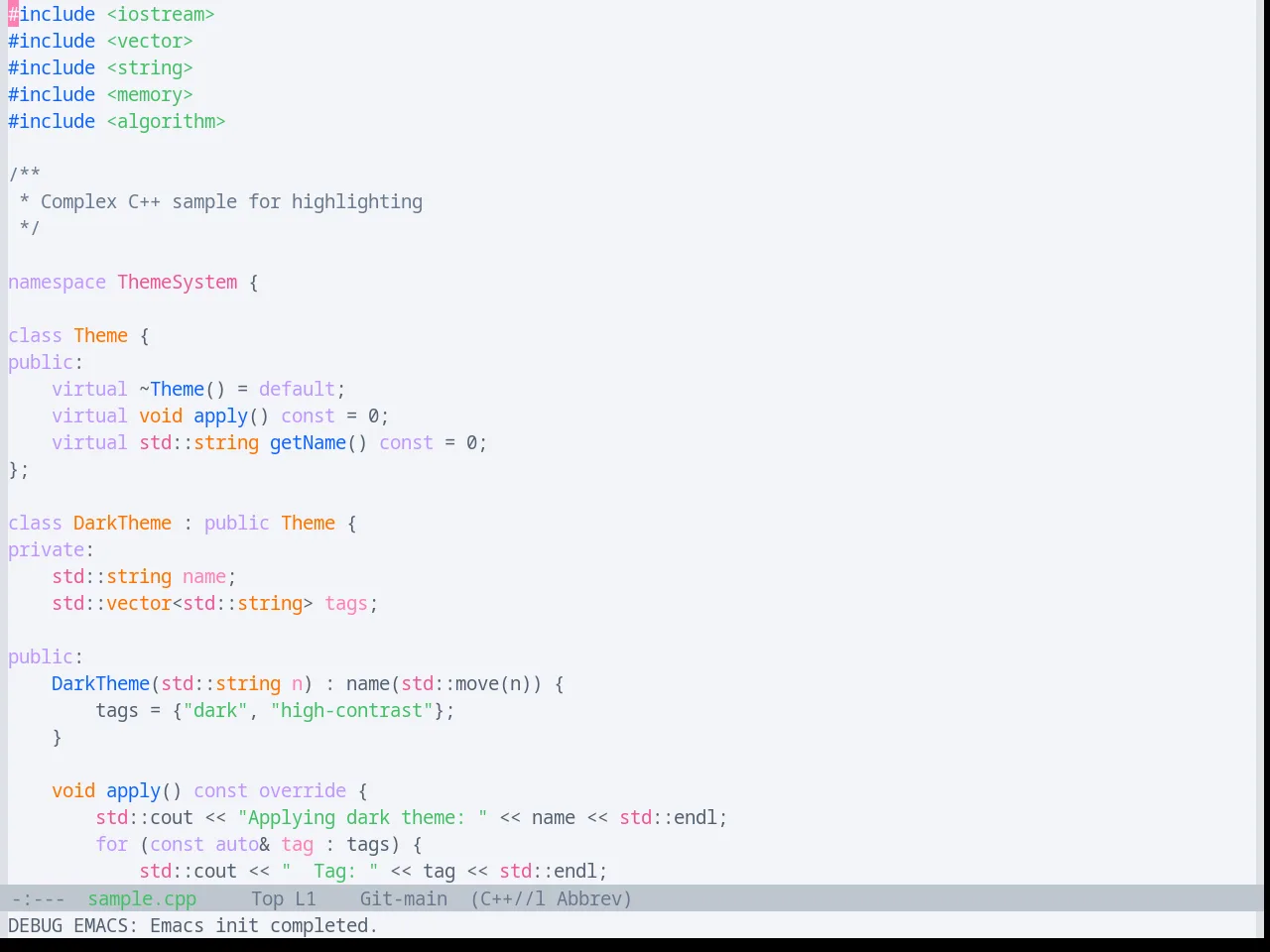This screenshot has width=1270, height=952.
Task: Click the <algorithm> include header
Action: point(166,121)
